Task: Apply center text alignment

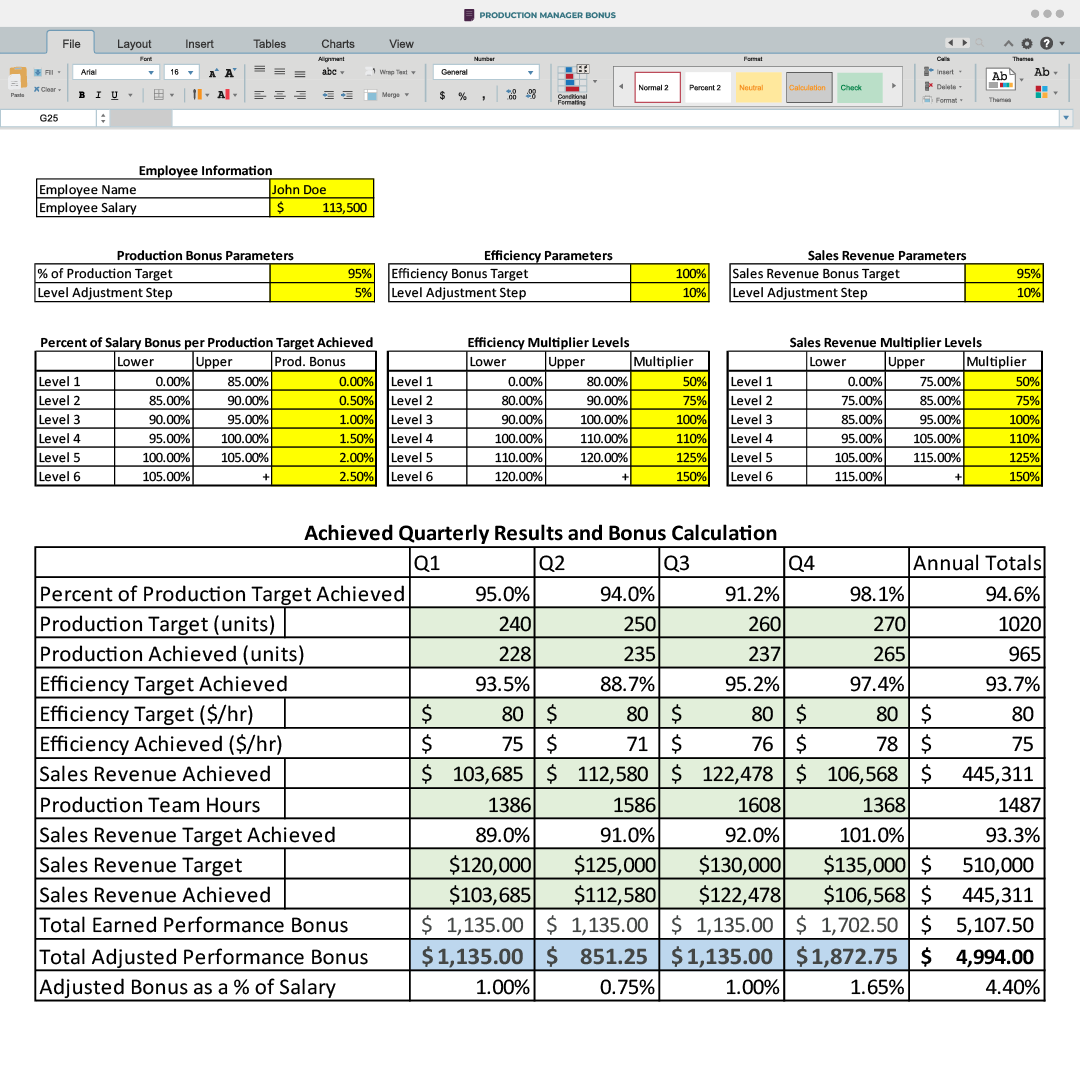Action: 279,95
